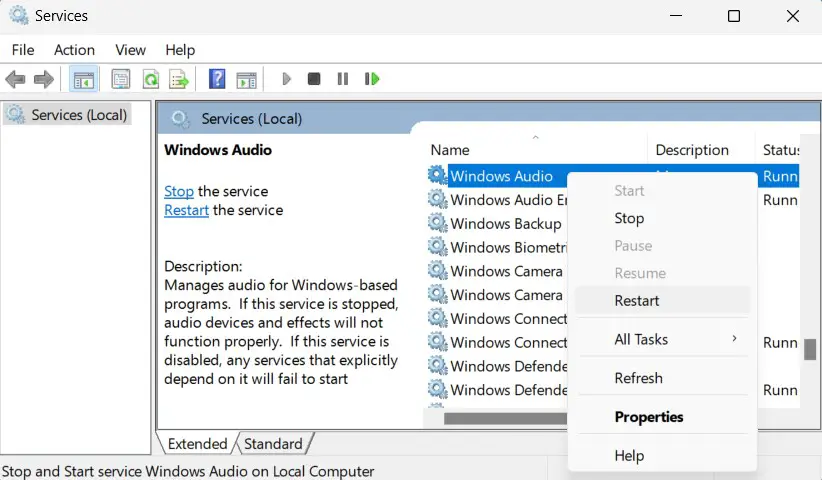Sort by the Description column header
This screenshot has width=822, height=480.
click(701, 150)
